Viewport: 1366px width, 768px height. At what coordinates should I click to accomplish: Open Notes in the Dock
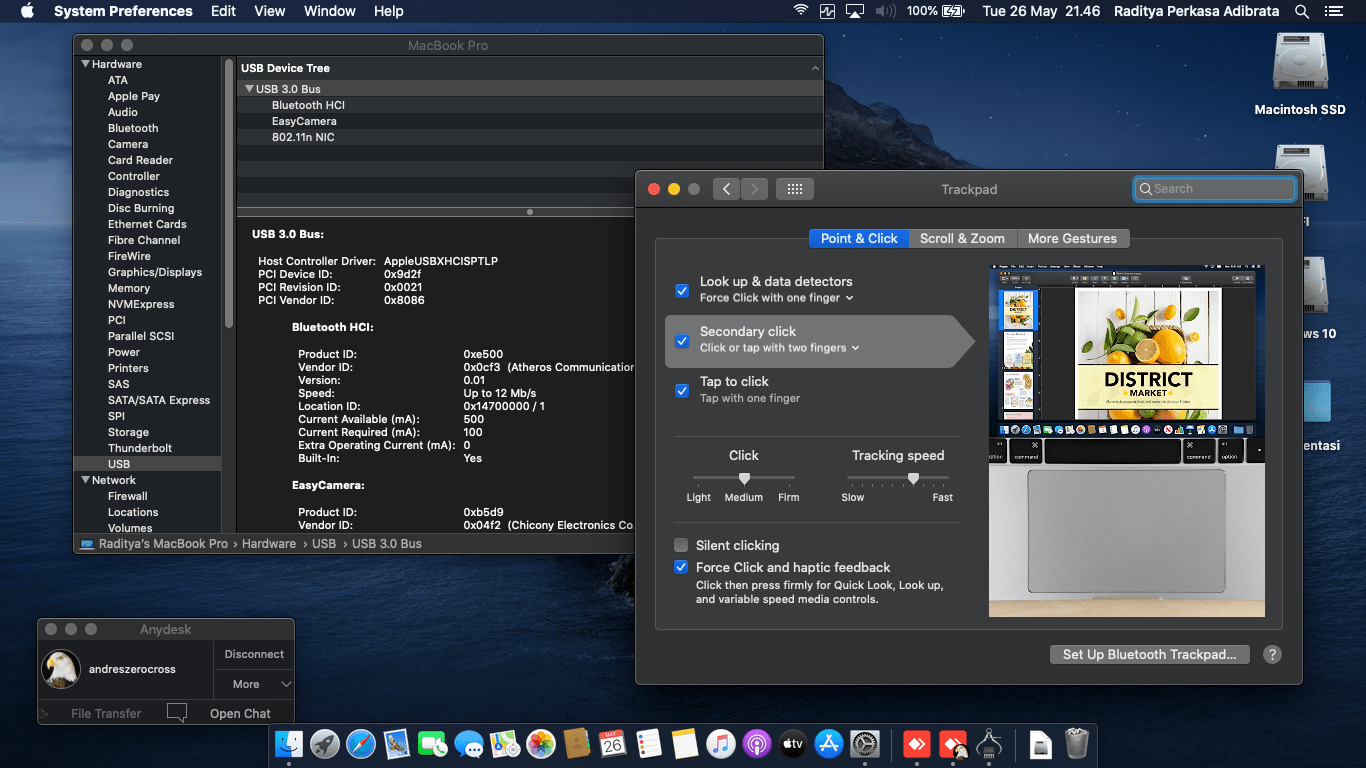[x=685, y=744]
